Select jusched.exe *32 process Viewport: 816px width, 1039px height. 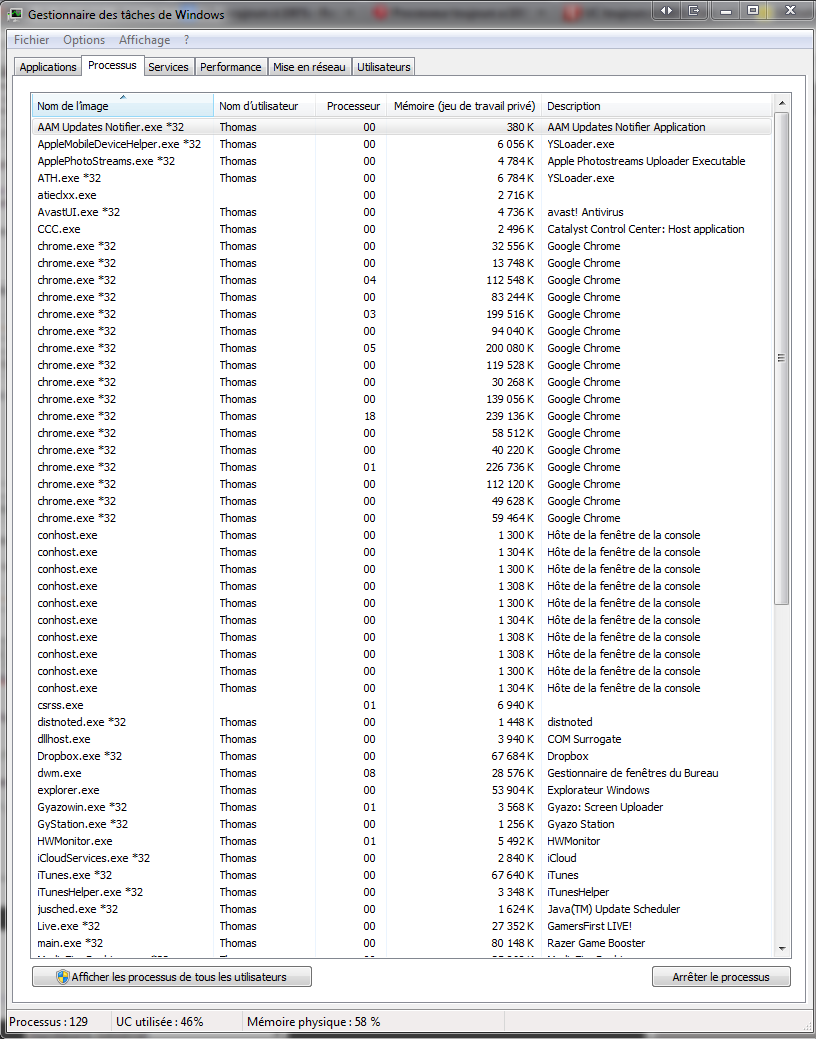(402, 909)
